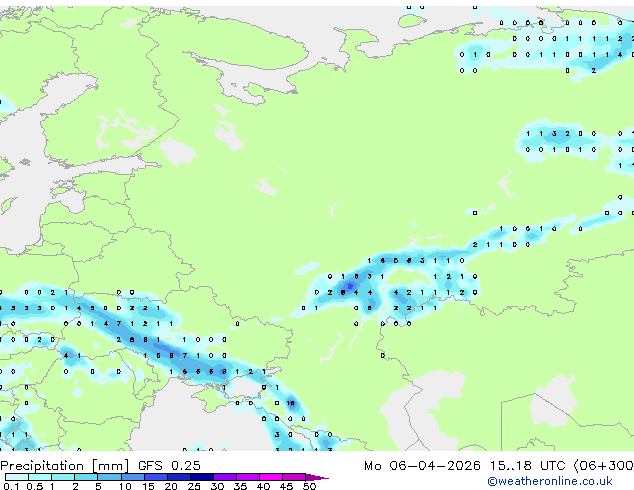634x490 pixels.
Task: Click the 'Precipitation [mm]' title text
Action: coord(65,466)
